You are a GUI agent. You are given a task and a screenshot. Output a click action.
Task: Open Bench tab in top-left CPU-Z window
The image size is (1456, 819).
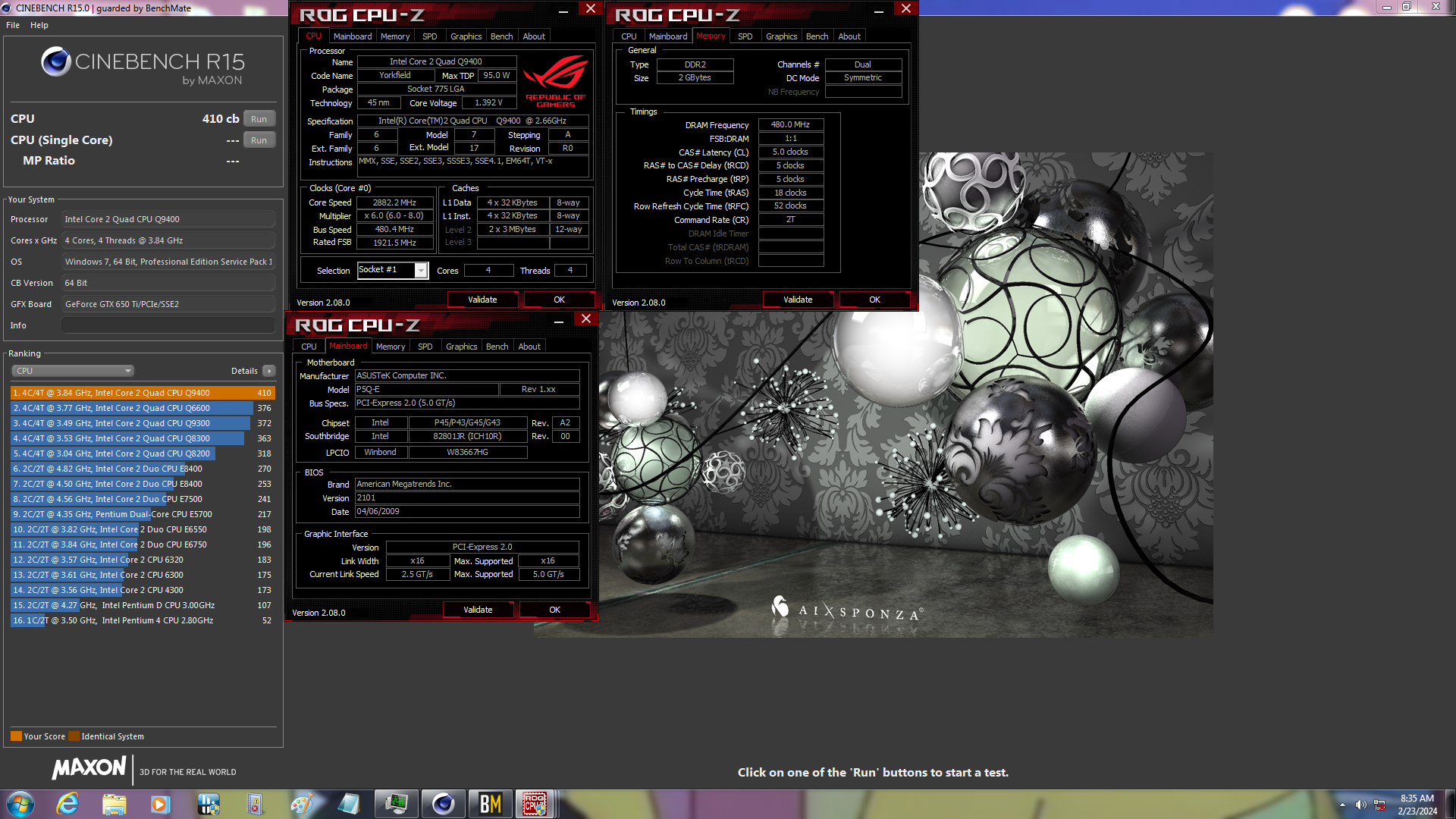(501, 36)
